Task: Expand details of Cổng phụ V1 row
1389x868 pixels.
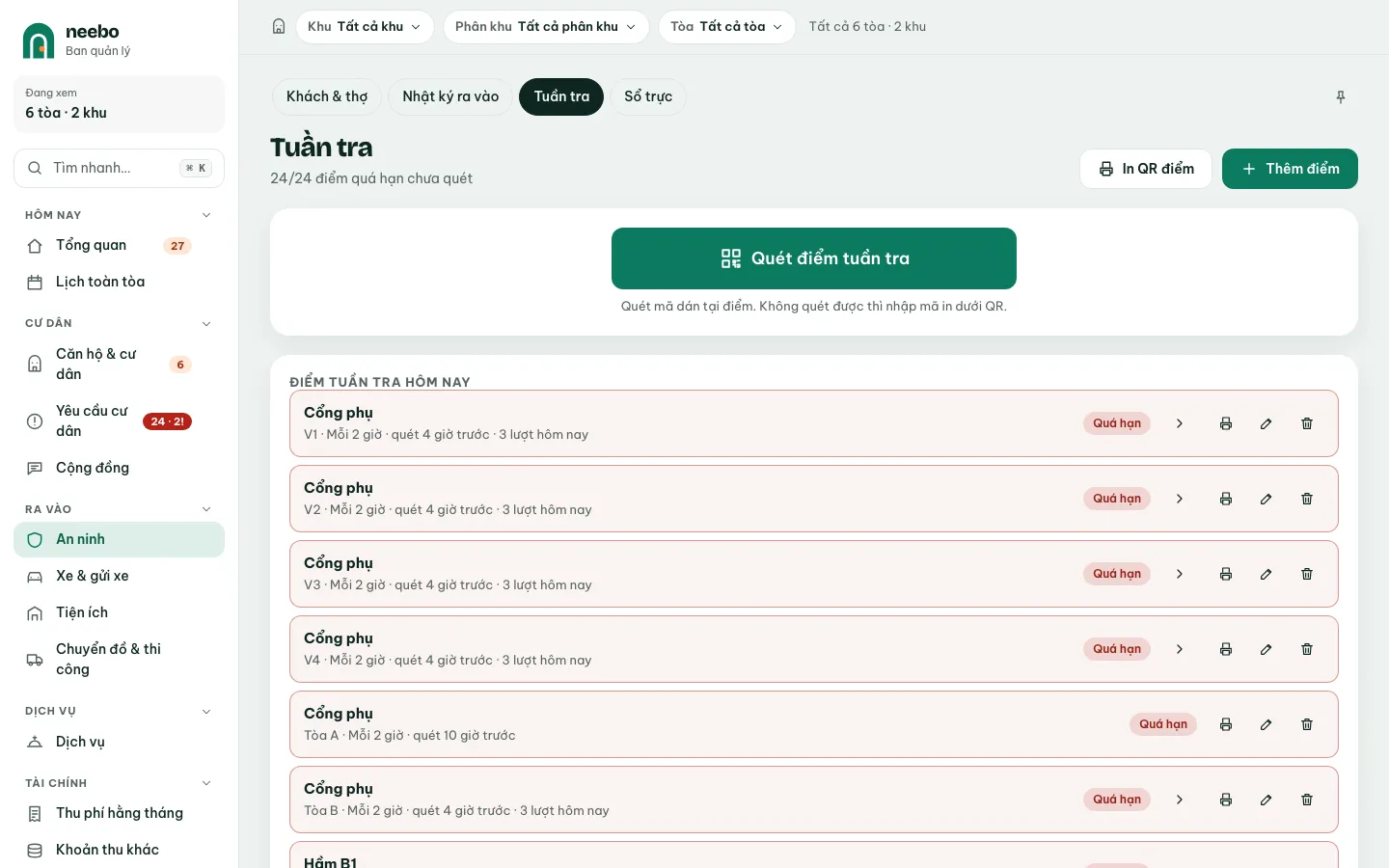Action: [x=1180, y=423]
